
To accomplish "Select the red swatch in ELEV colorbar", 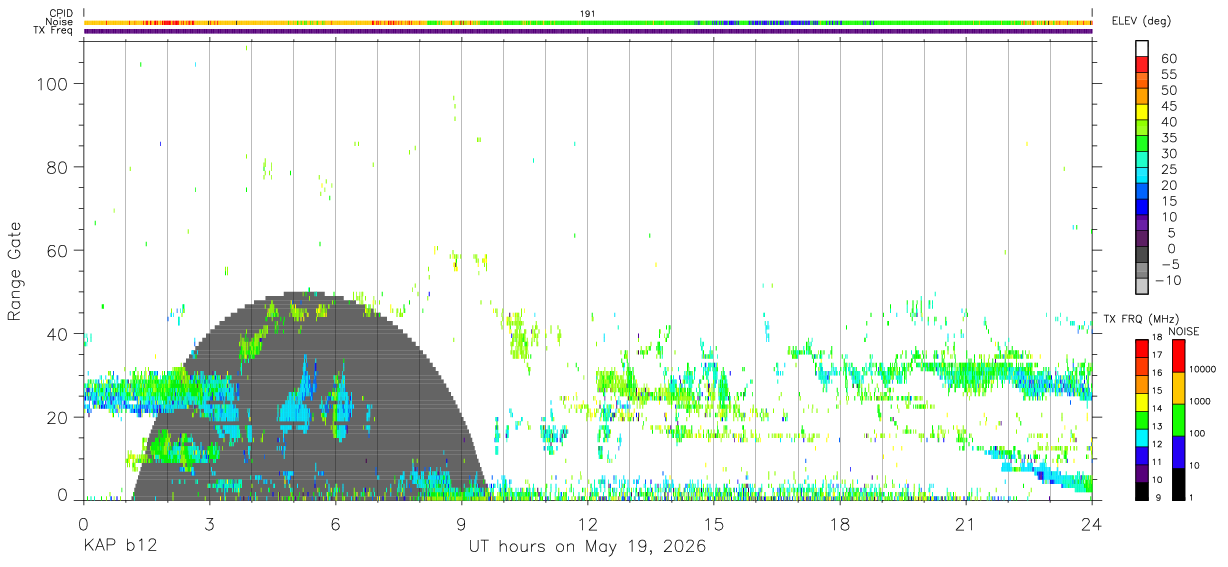I will (x=1142, y=65).
